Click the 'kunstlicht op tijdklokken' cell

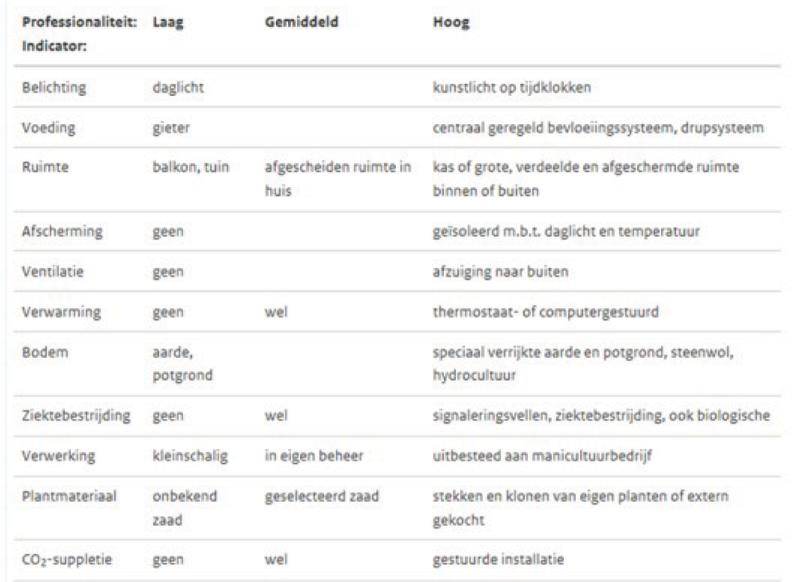tap(493, 86)
